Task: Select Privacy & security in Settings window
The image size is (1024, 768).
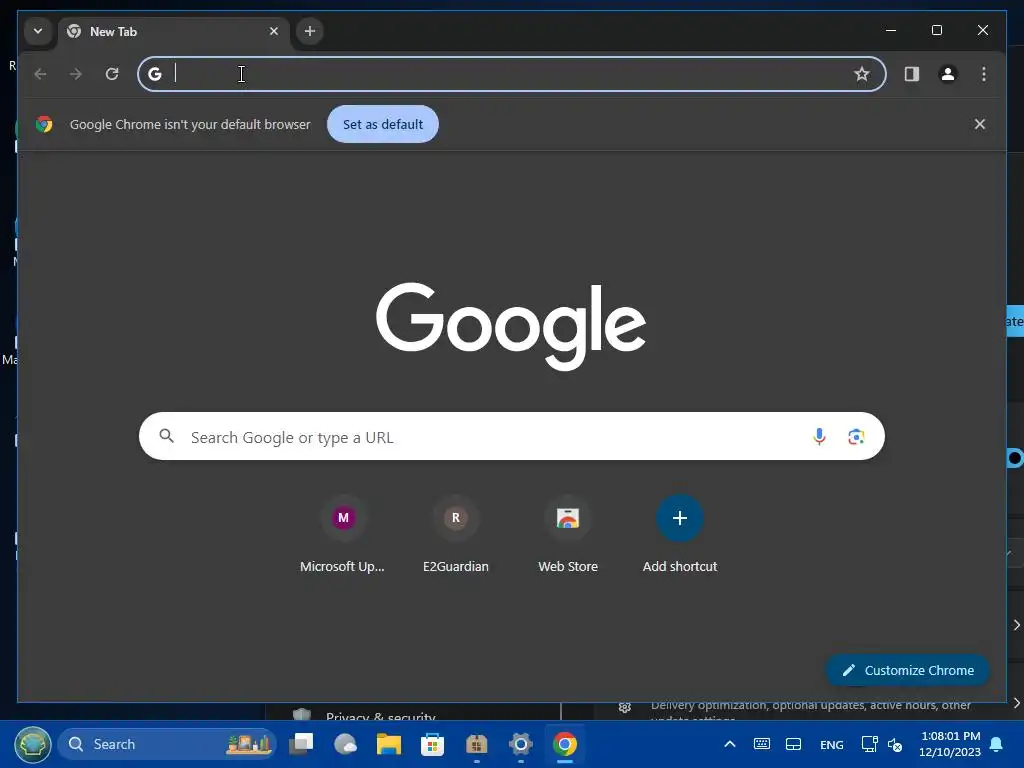Action: click(380, 716)
